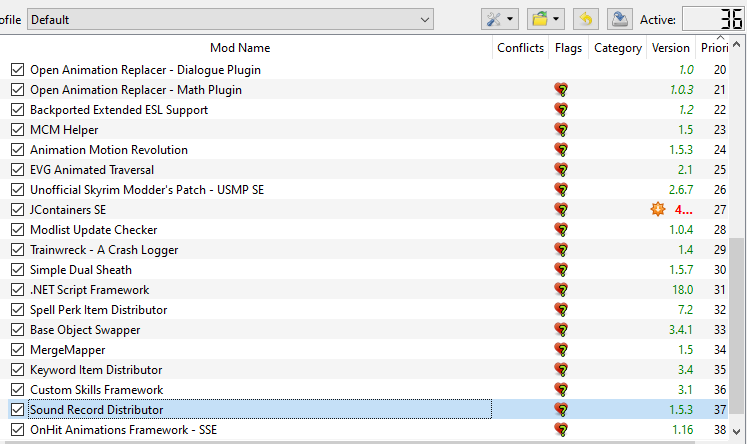Toggle EVG Animated Traversal checkbox
The width and height of the screenshot is (747, 444).
[x=18, y=170]
